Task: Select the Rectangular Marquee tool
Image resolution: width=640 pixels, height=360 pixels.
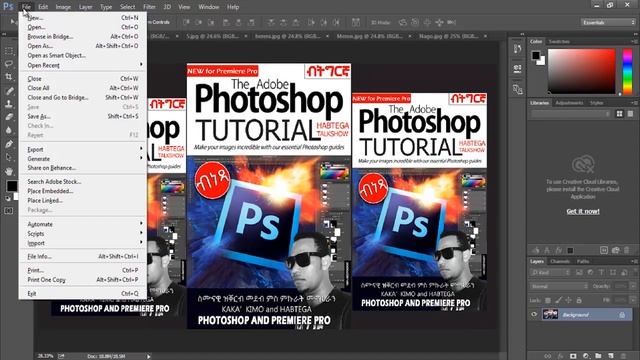Action: pos(9,51)
